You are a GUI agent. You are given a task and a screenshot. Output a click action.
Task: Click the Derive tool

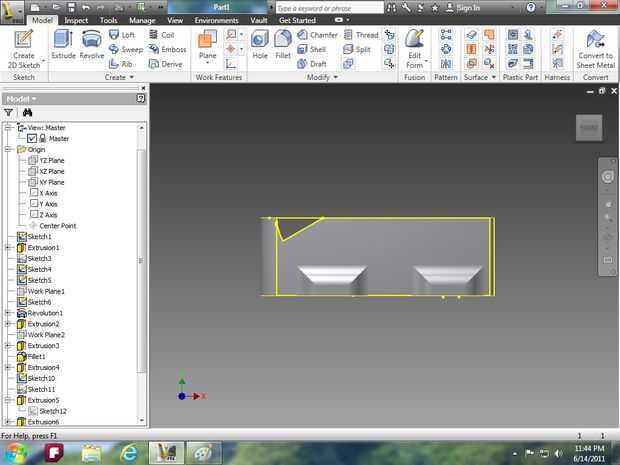(x=165, y=64)
